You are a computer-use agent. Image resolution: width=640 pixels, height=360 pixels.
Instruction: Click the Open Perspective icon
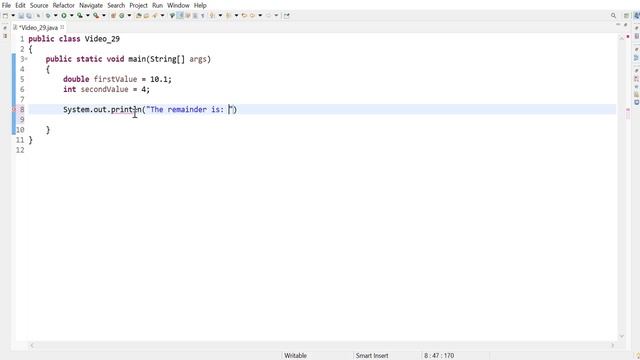pos(626,16)
